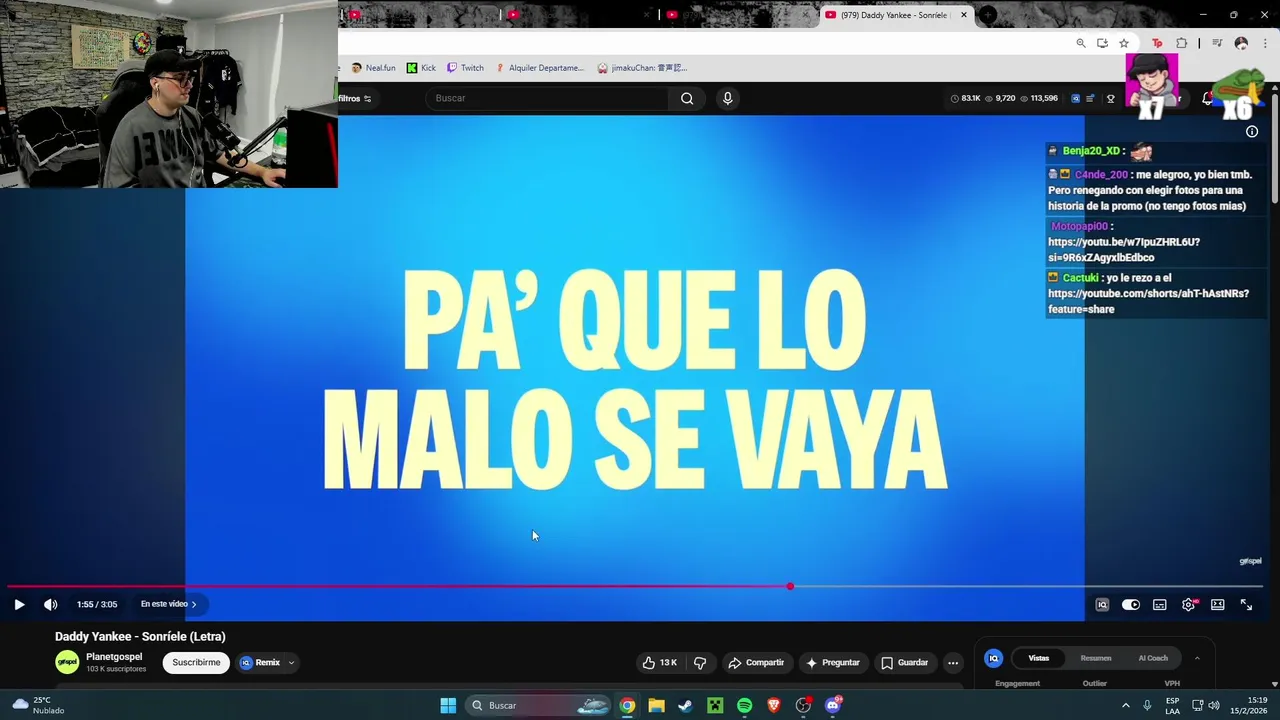Click the blue IQ logo in panel
Image resolution: width=1280 pixels, height=720 pixels.
tap(994, 658)
